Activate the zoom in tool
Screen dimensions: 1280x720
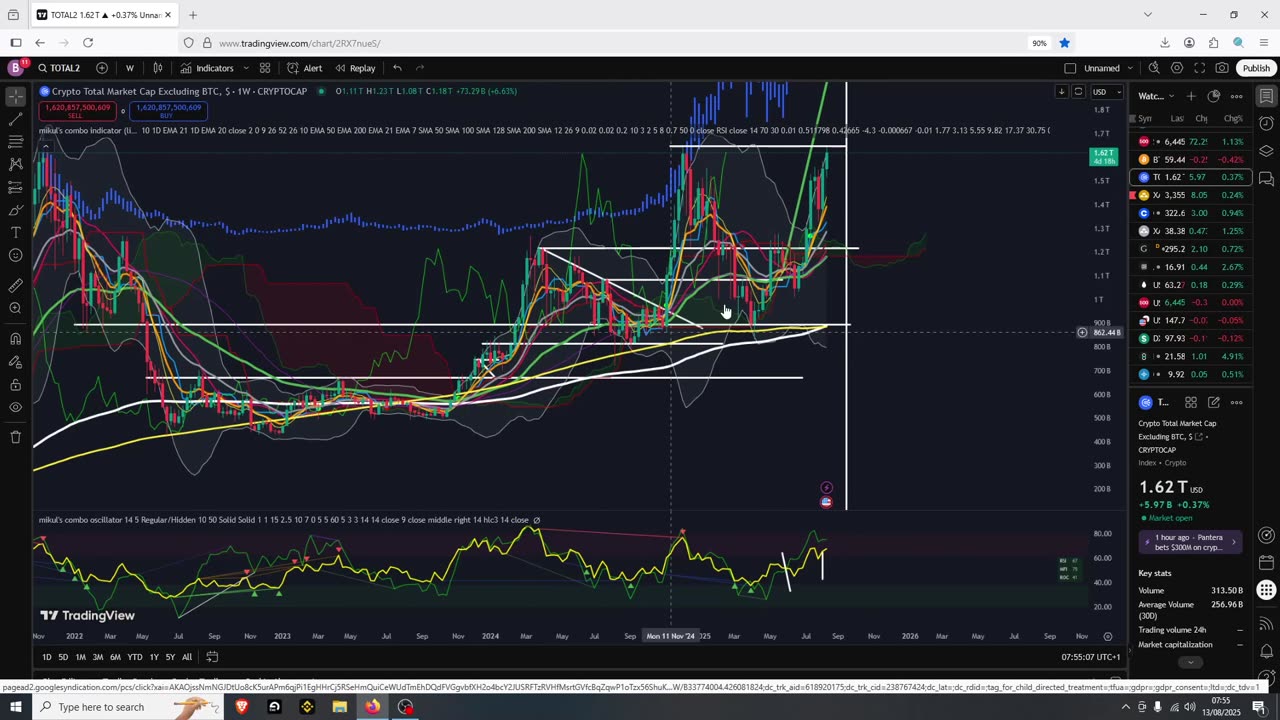(15, 308)
